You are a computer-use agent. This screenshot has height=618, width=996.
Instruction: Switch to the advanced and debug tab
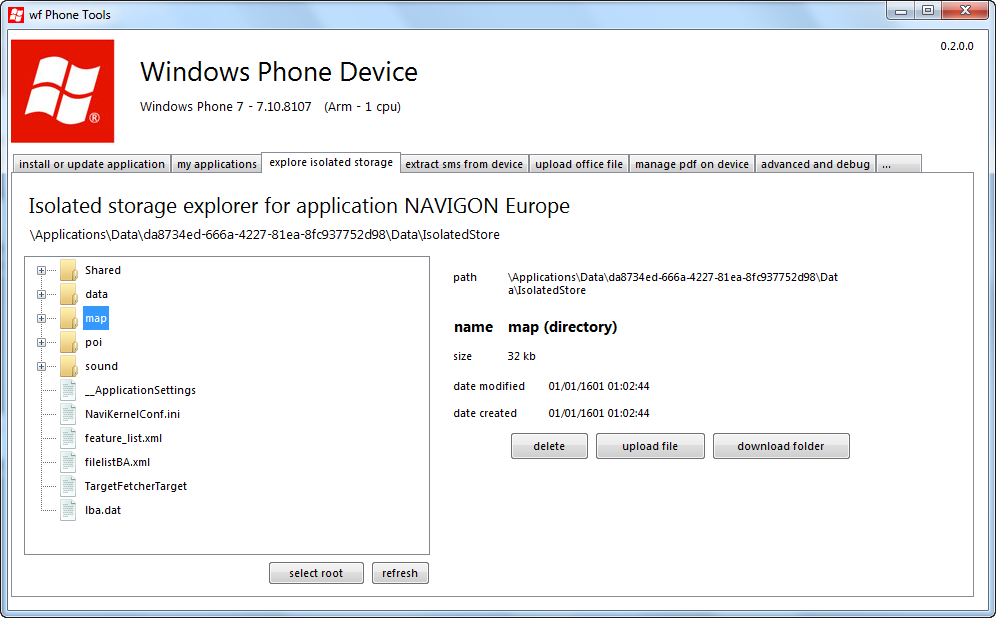[816, 164]
